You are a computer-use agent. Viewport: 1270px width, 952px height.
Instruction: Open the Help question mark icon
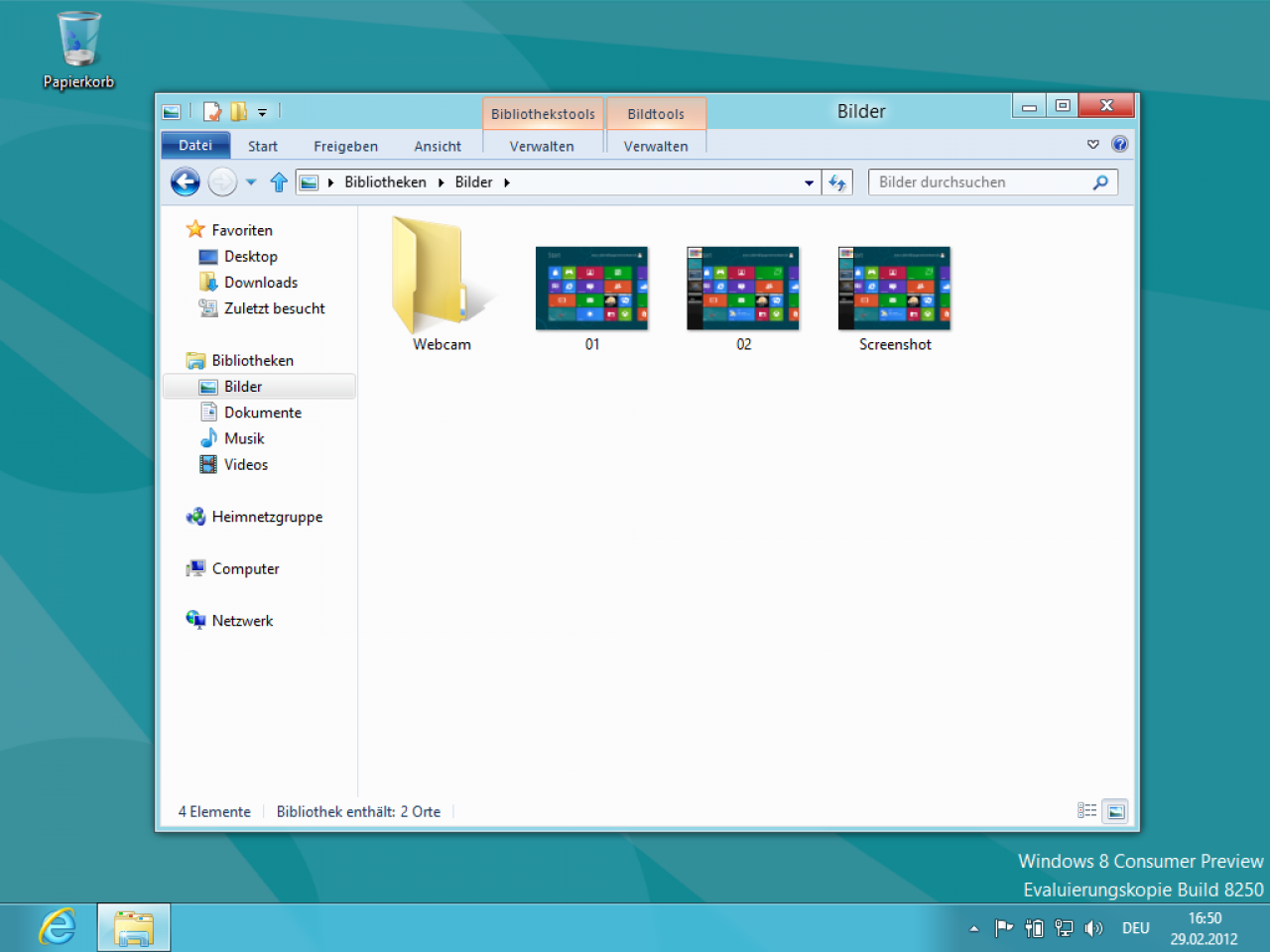(1119, 145)
